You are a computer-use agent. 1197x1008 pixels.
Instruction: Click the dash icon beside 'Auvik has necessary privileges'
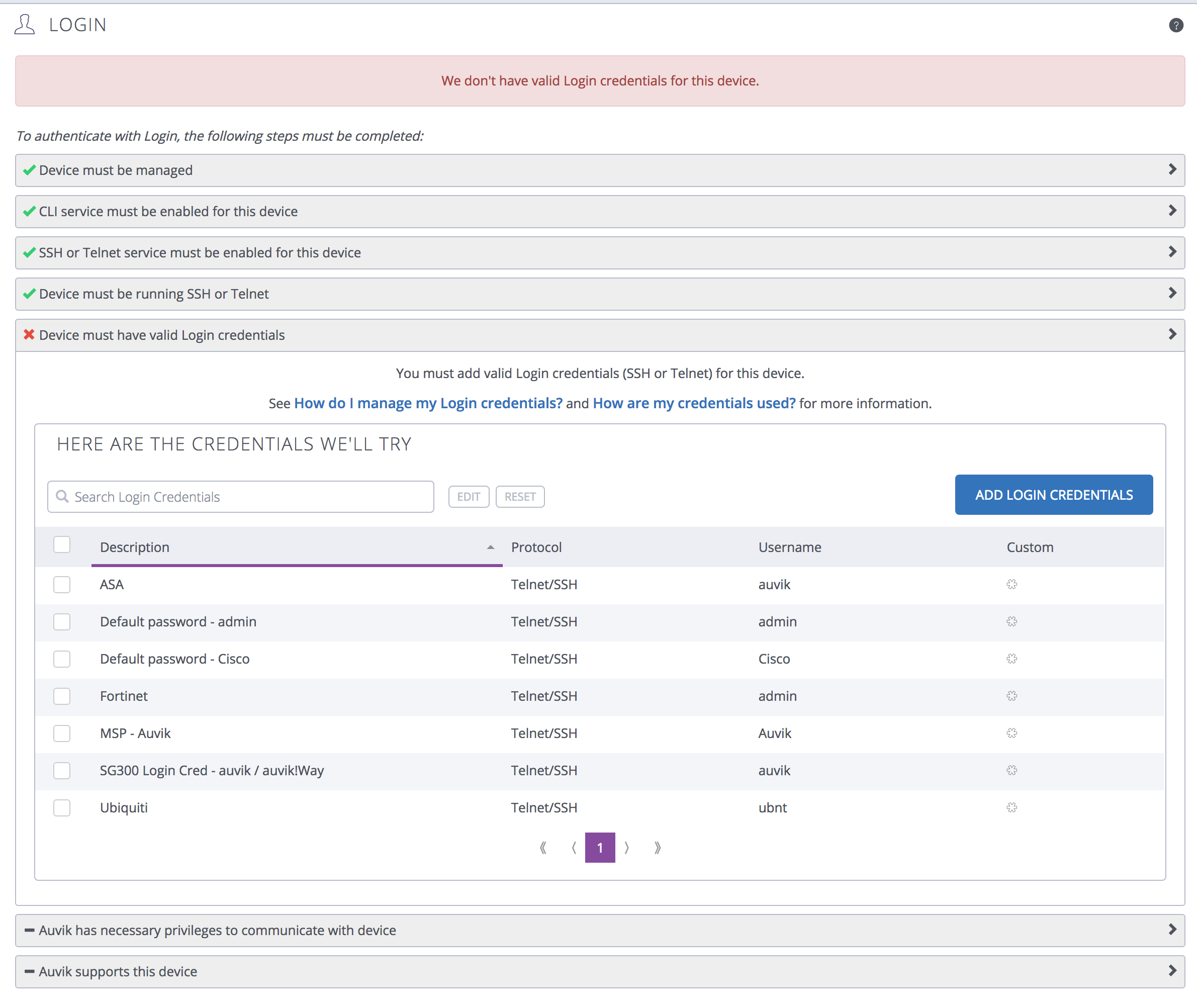coord(29,930)
